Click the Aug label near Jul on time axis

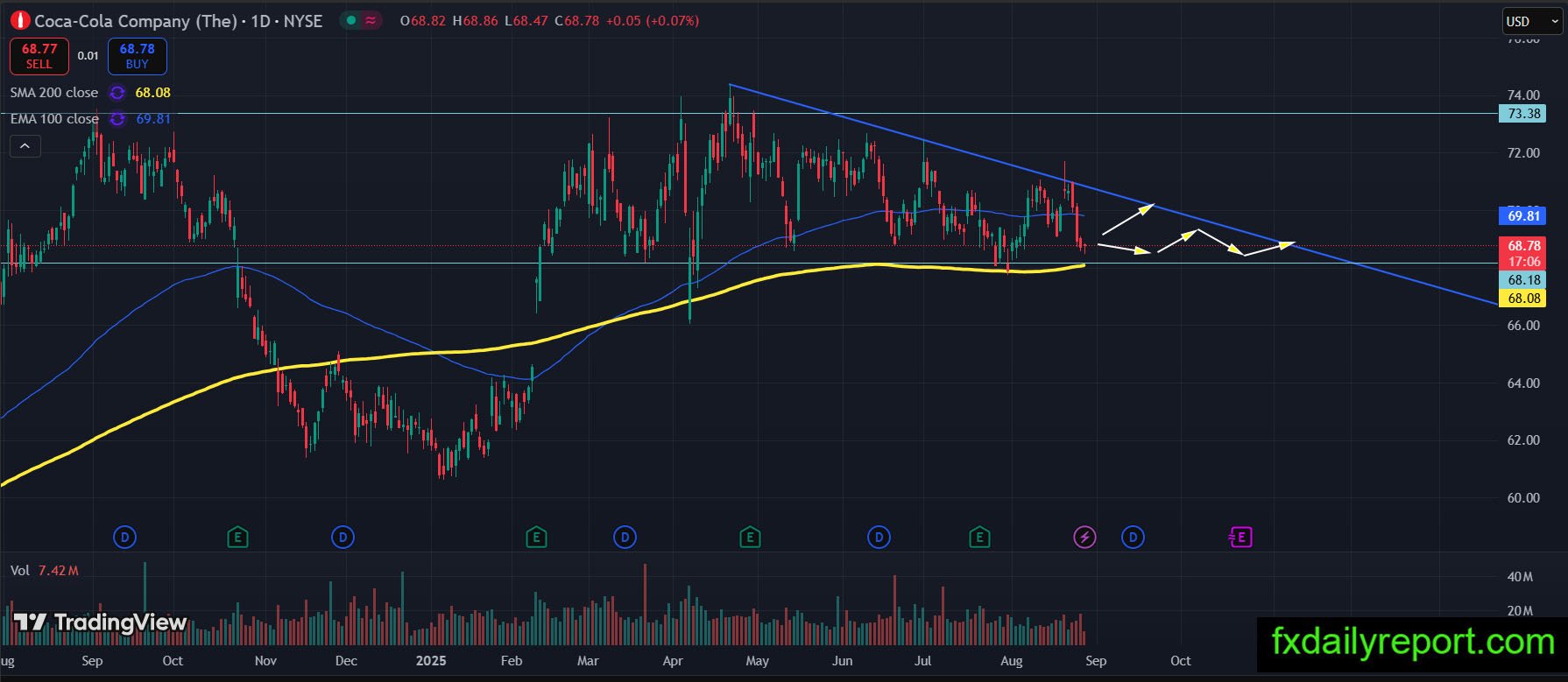(x=1011, y=661)
